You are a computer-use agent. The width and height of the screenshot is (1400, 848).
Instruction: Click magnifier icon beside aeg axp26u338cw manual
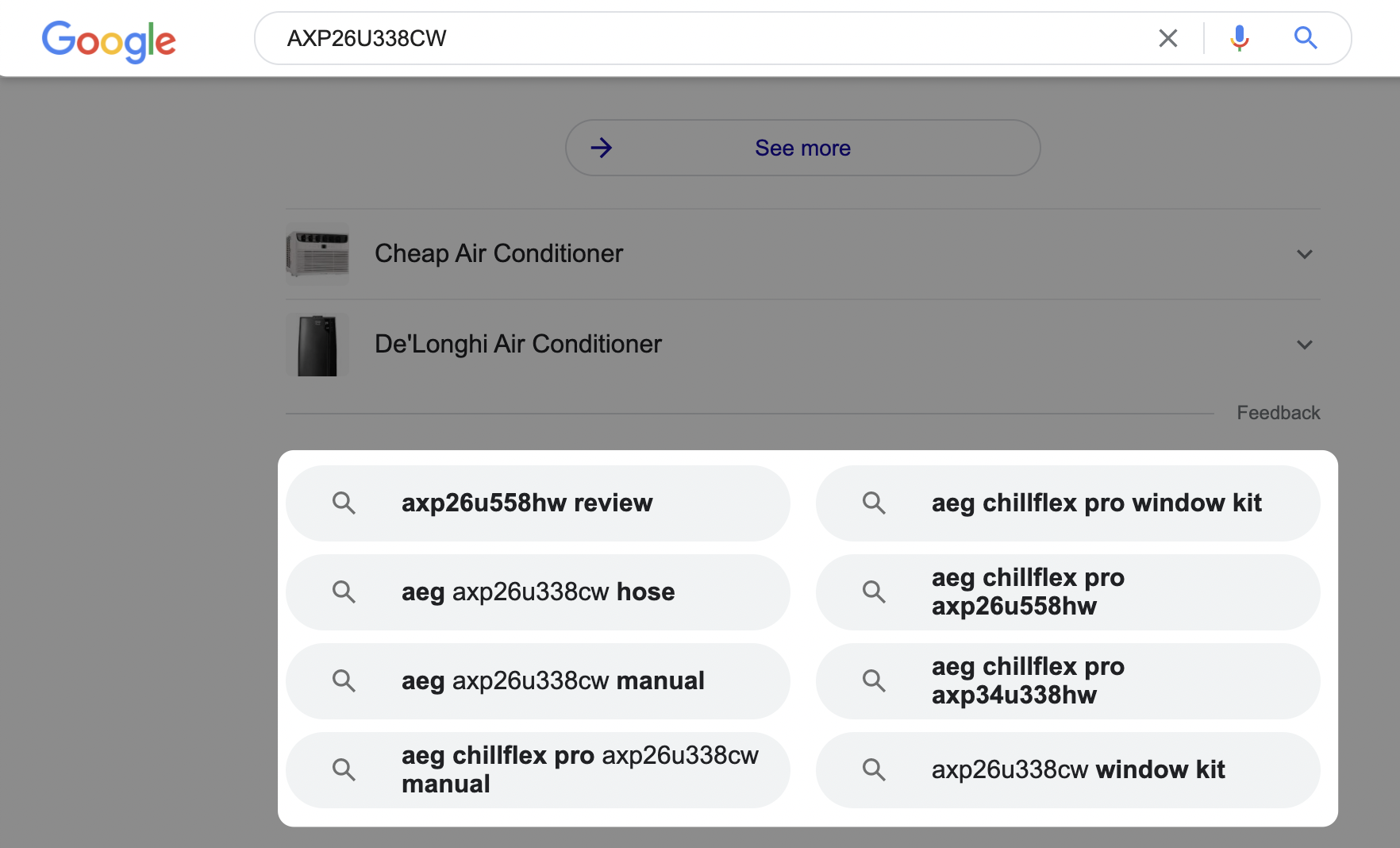click(344, 680)
